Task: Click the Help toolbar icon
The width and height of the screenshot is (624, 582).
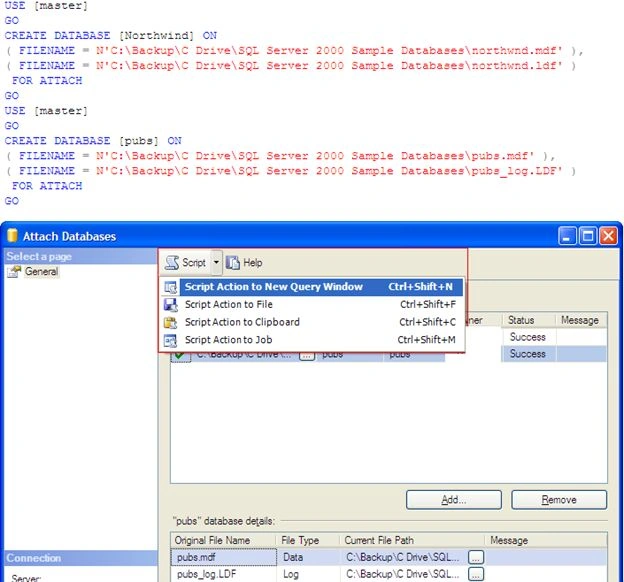Action: click(x=233, y=263)
